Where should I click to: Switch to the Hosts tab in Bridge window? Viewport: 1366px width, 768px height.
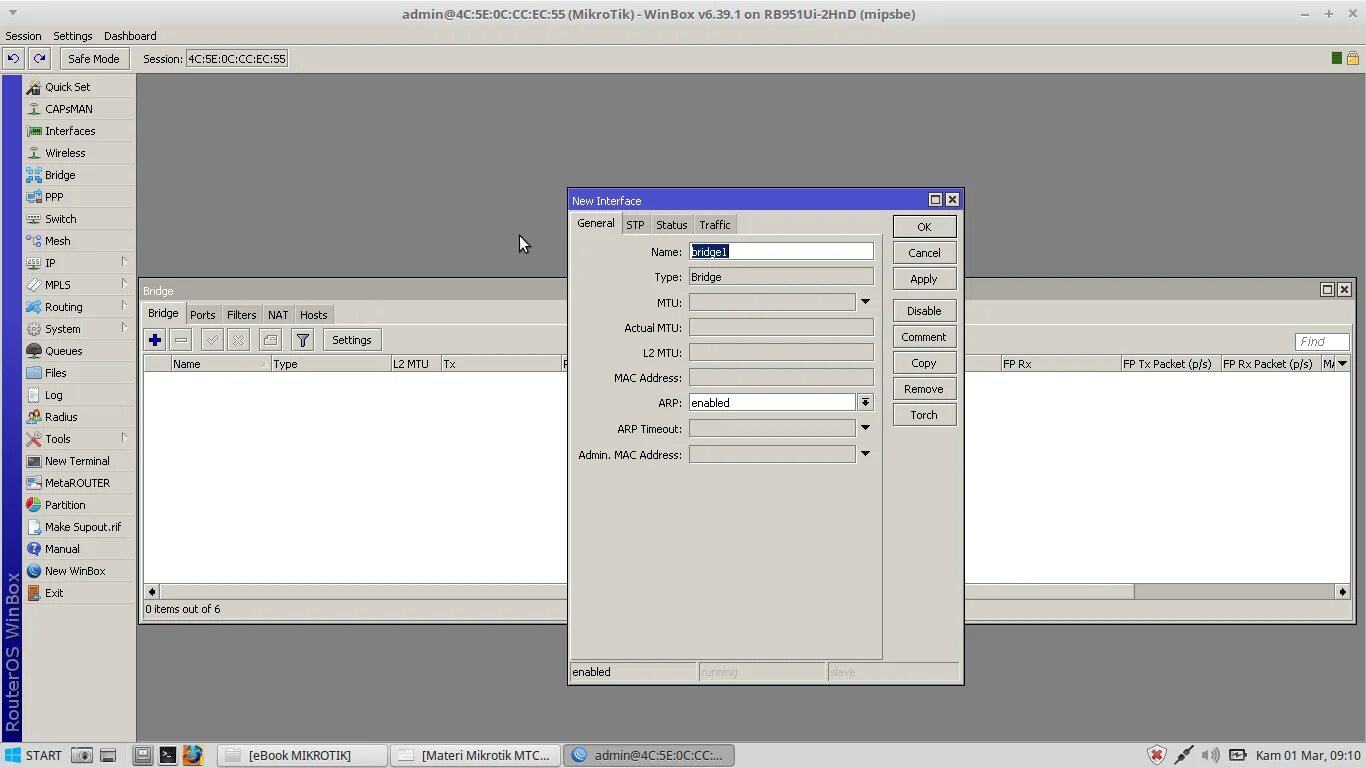(x=313, y=315)
